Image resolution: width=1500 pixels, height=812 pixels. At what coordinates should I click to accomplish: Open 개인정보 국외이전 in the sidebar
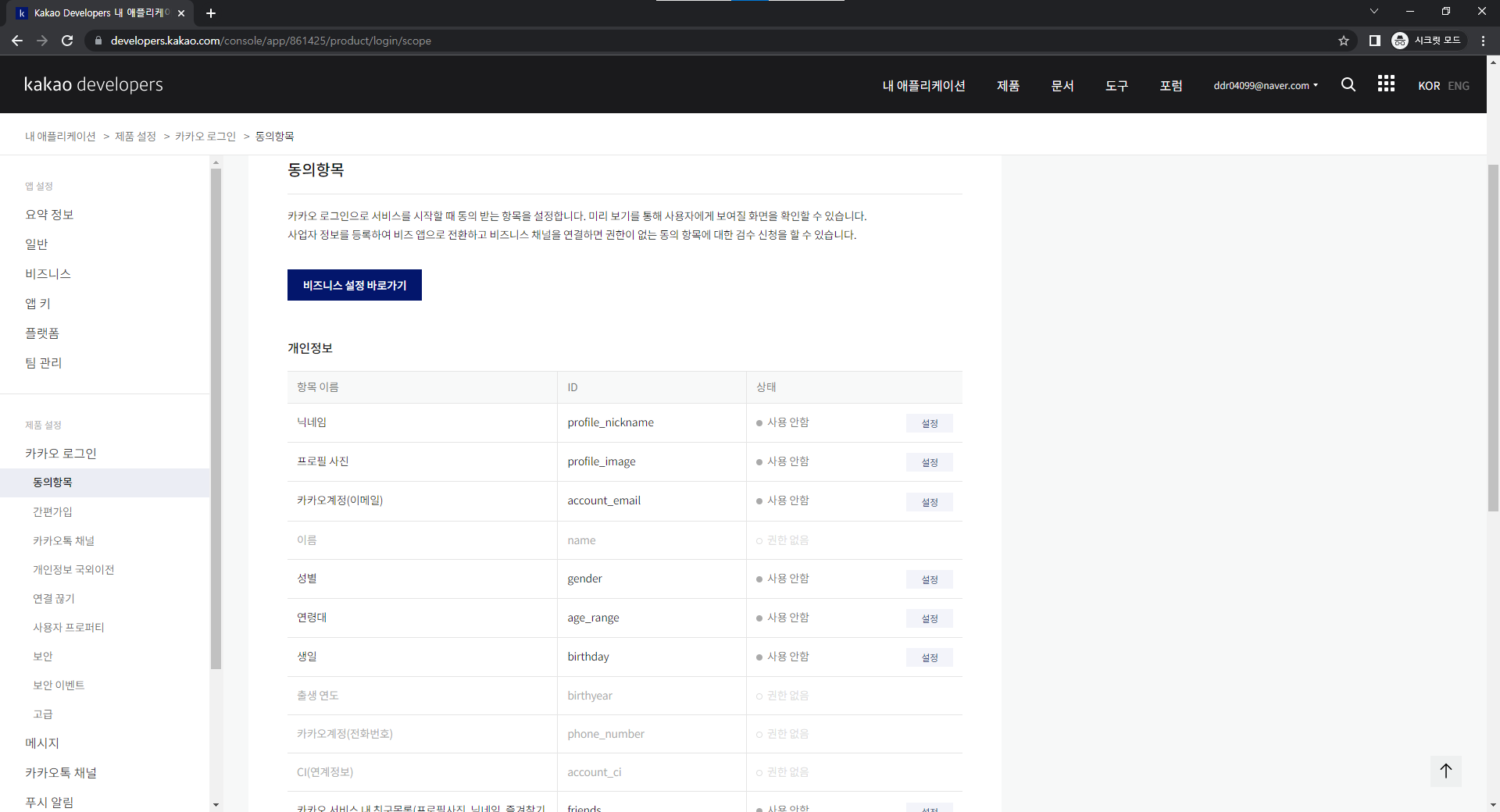(73, 570)
